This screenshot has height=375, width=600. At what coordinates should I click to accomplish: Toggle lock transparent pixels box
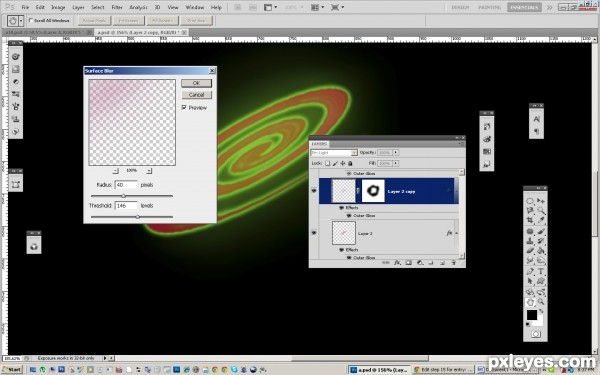[328, 163]
